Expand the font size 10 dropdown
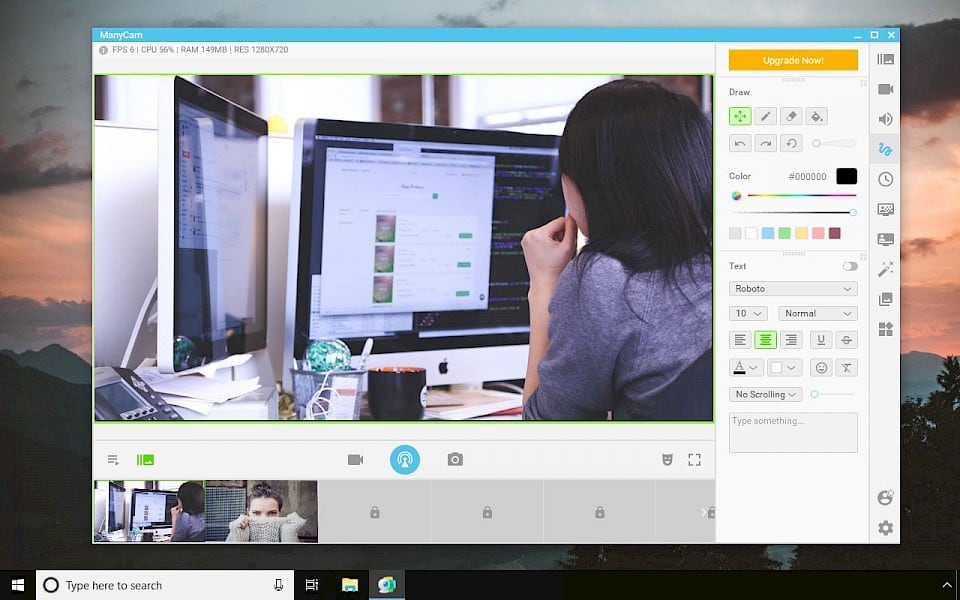Image resolution: width=960 pixels, height=600 pixels. pyautogui.click(x=748, y=313)
